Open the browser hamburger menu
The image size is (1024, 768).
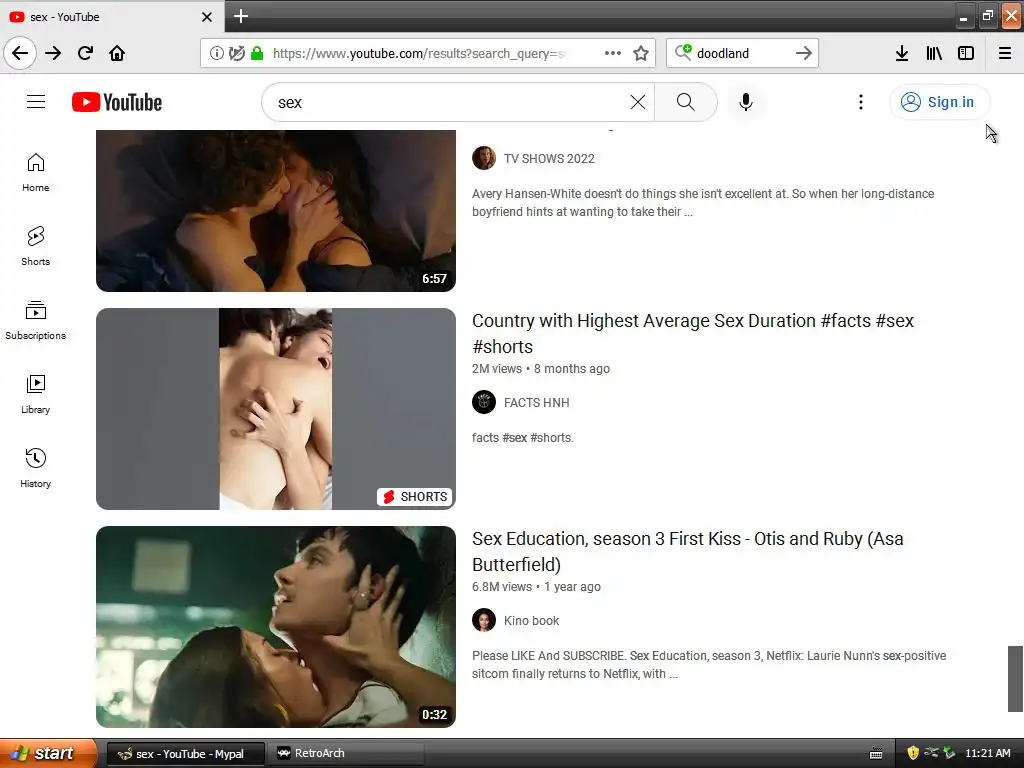click(1005, 53)
